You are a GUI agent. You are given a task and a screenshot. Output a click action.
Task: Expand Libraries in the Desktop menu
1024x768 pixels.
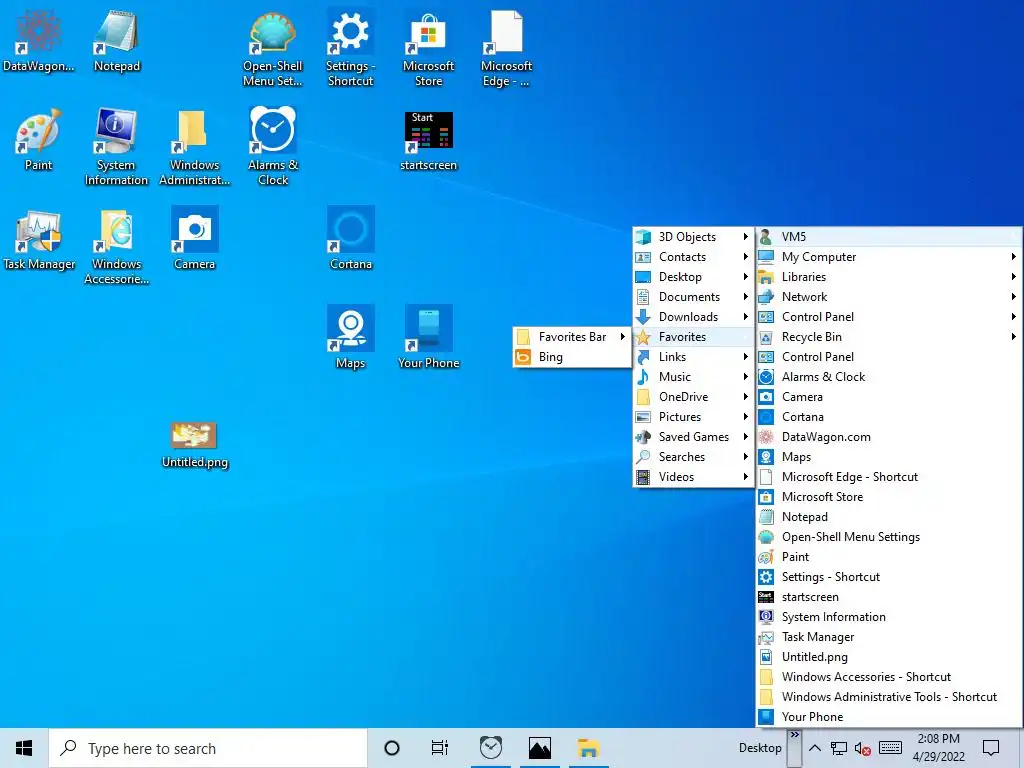889,277
